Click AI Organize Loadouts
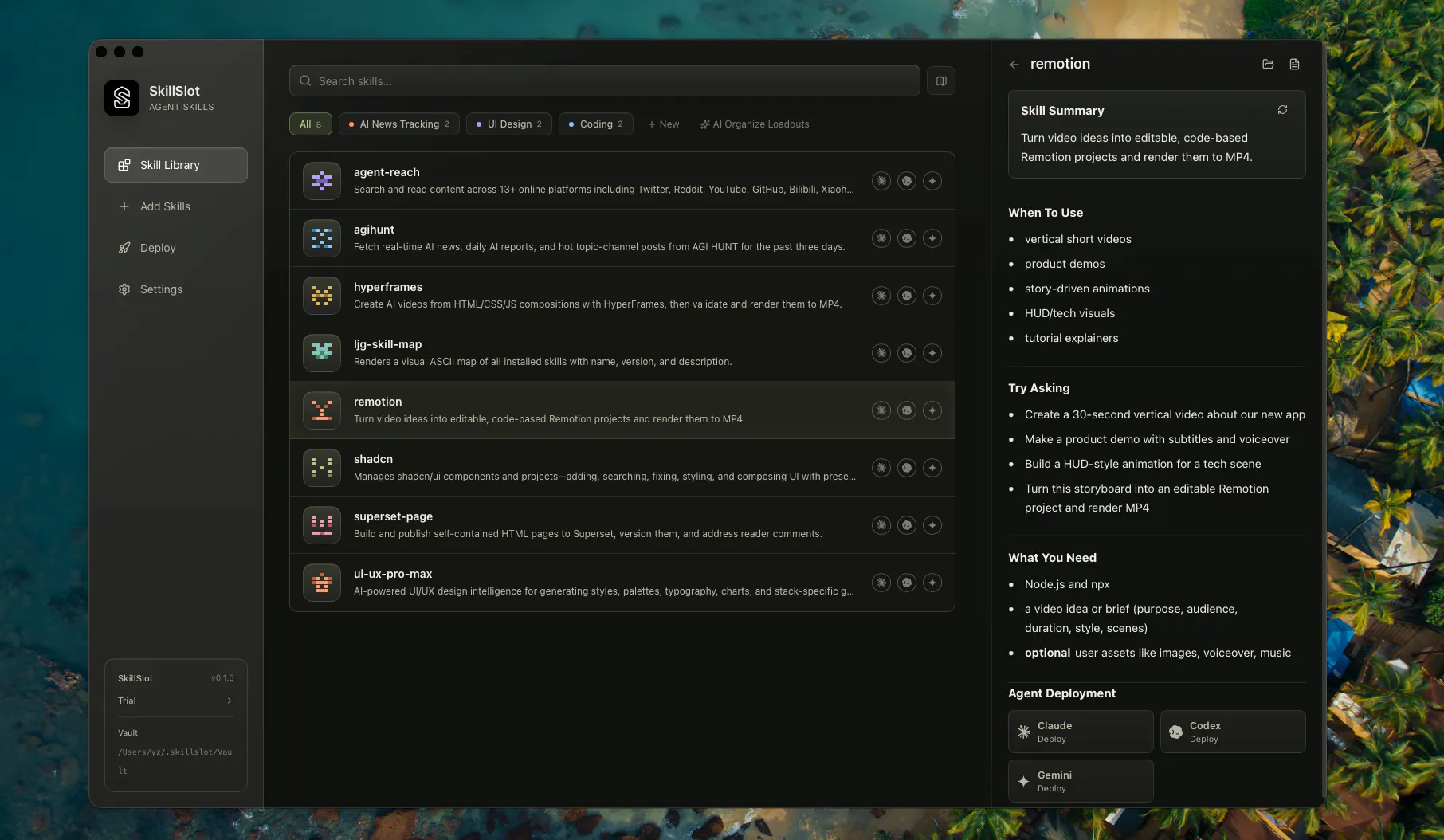 pyautogui.click(x=755, y=124)
